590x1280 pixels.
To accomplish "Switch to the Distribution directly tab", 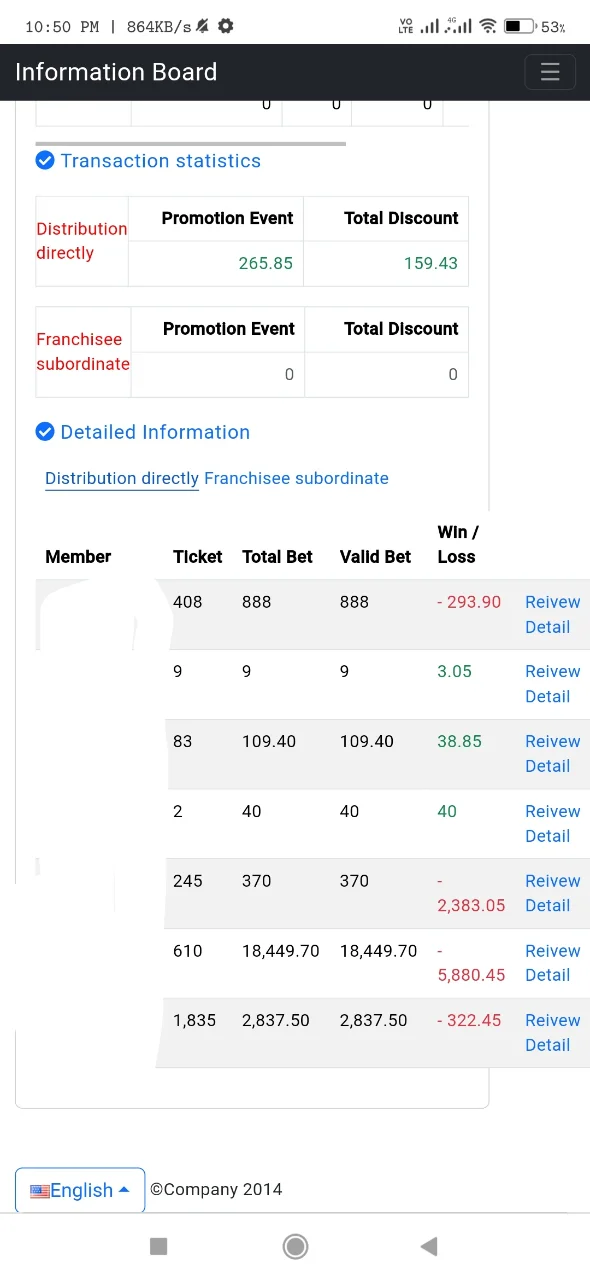I will 122,478.
